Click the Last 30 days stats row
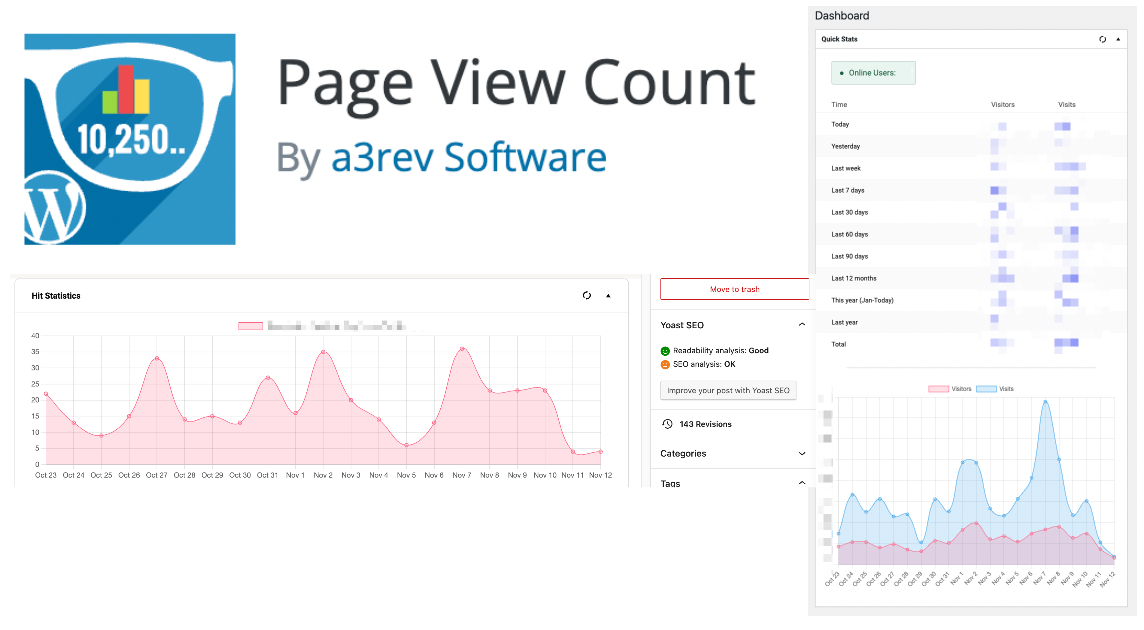Viewport: 1144px width, 630px height. click(x=850, y=212)
